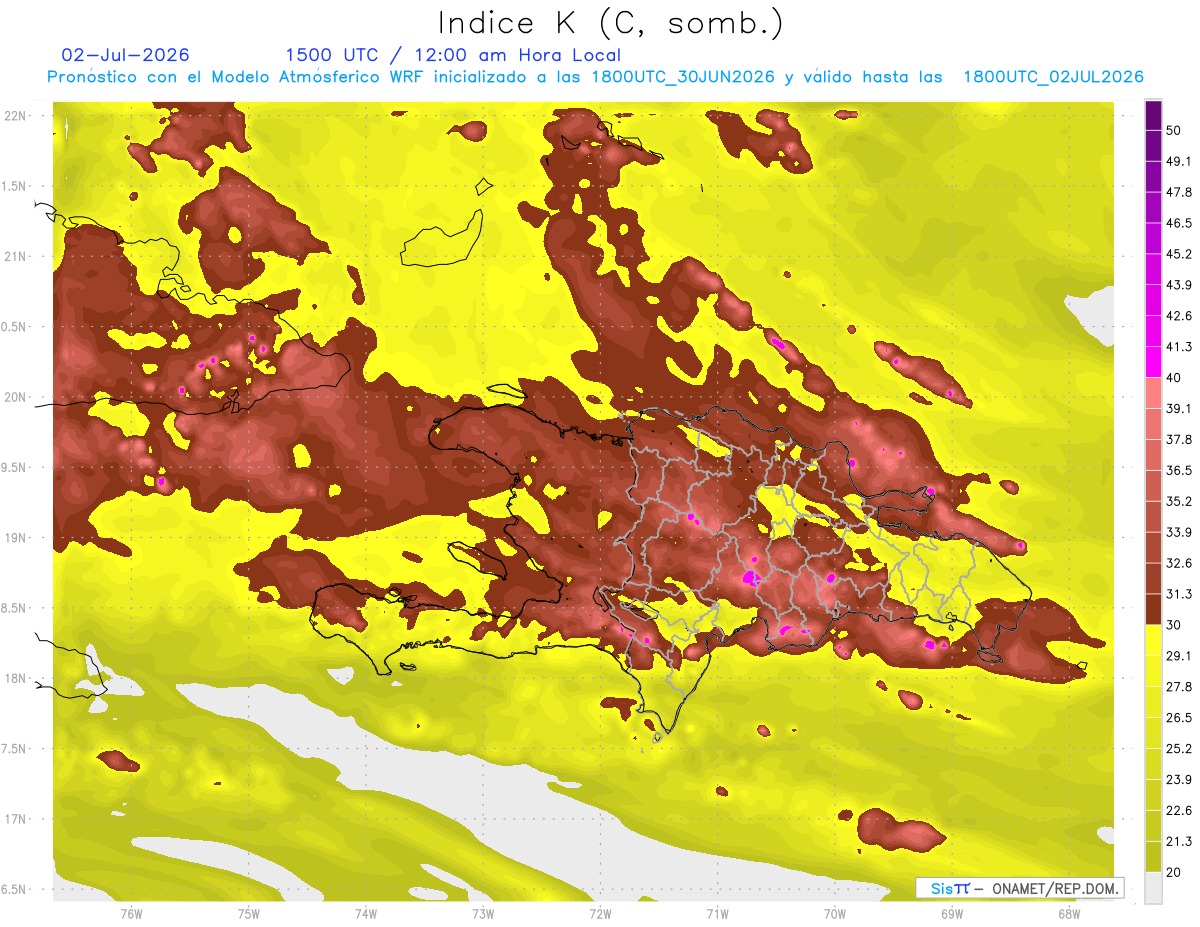Click the "31.3" color scale value

[1179, 594]
